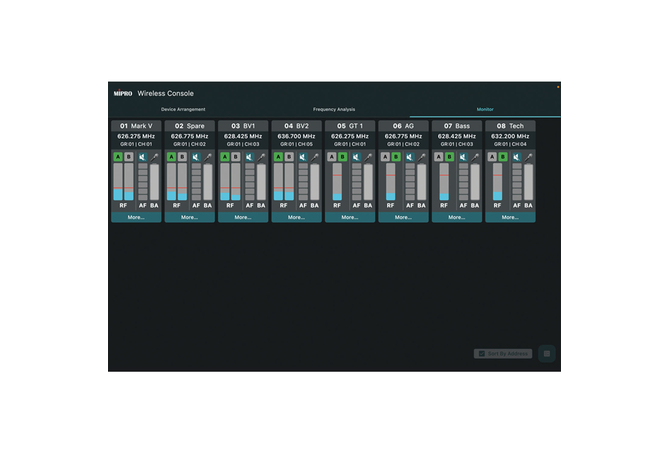670x453 pixels.
Task: Mute audio on channel 05 GT 1
Action: (357, 157)
